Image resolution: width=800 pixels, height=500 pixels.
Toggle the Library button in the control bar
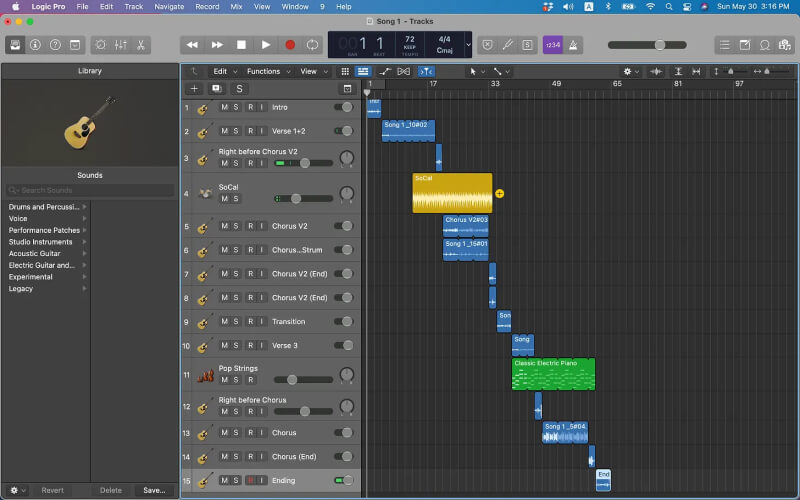coord(15,45)
